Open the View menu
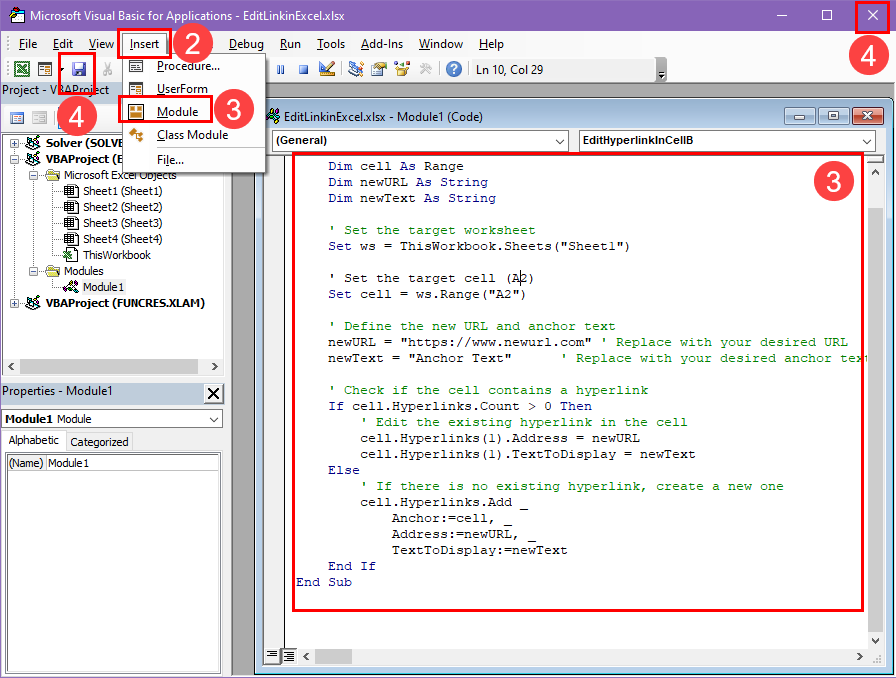The width and height of the screenshot is (896, 678). point(101,44)
